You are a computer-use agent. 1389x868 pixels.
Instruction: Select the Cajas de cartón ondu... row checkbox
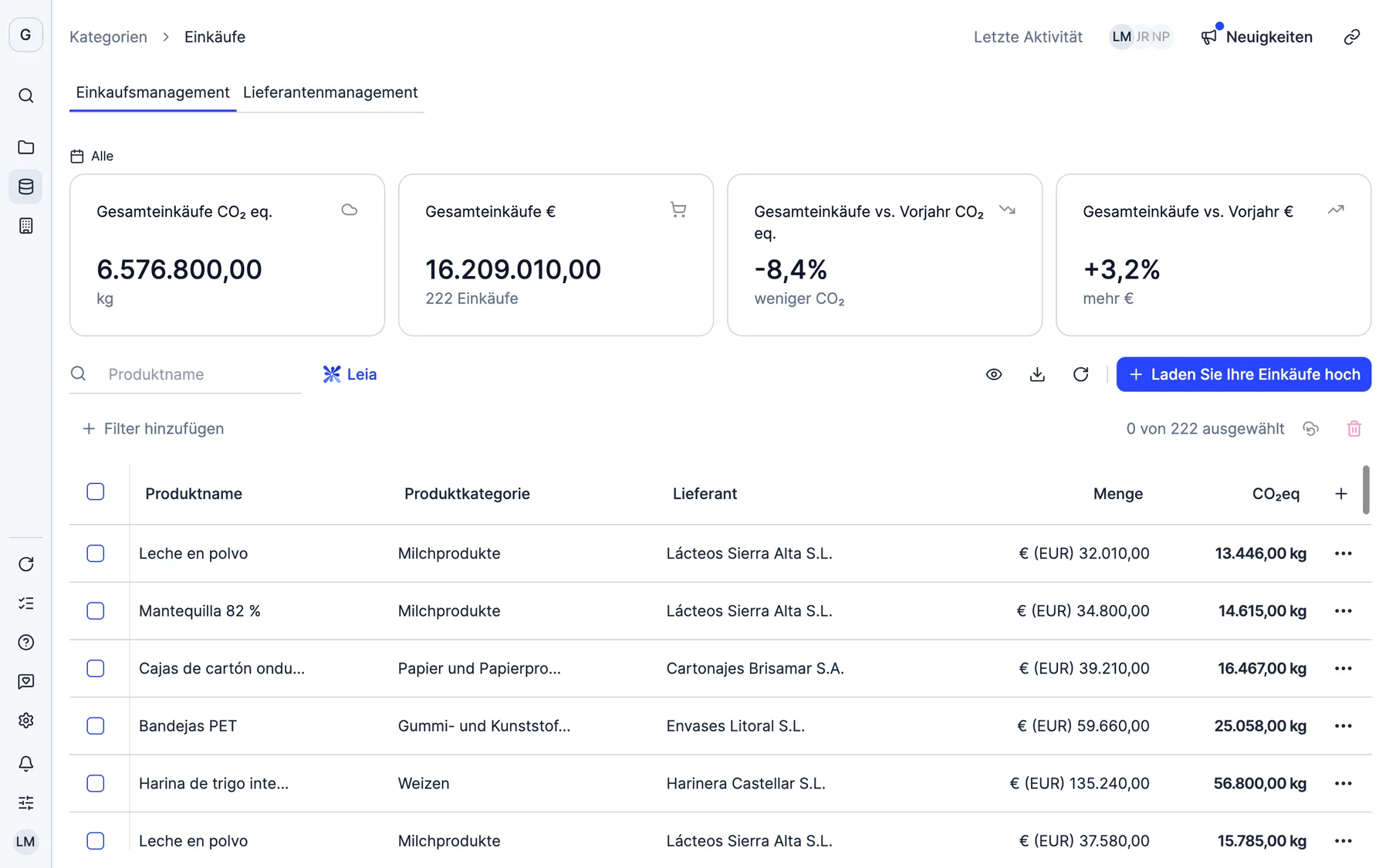(x=96, y=669)
